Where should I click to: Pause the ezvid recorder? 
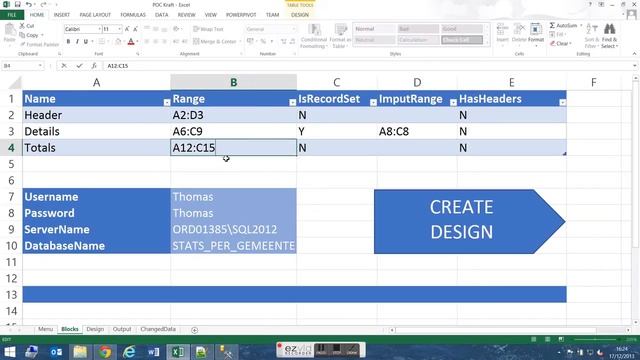coord(322,349)
